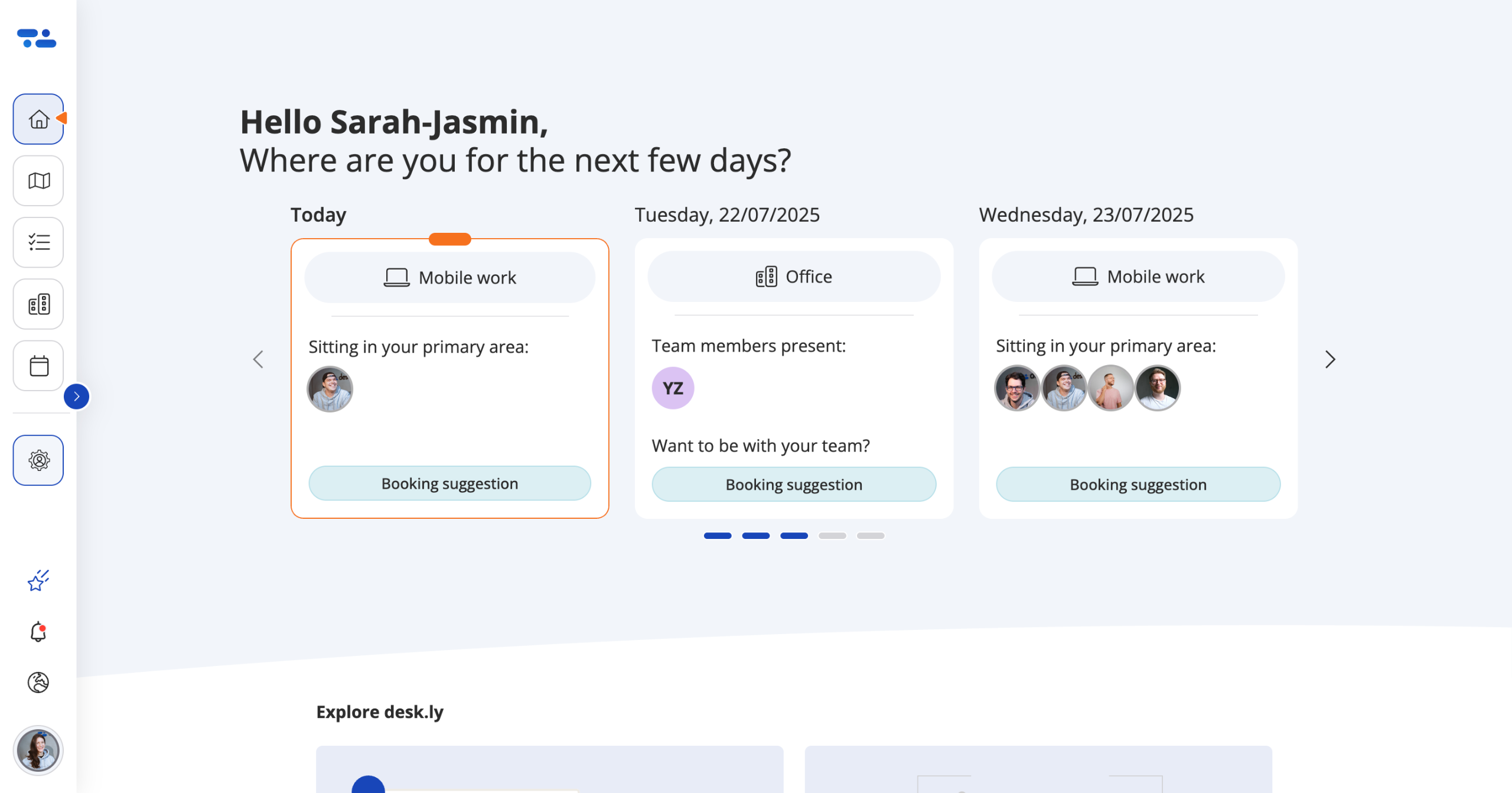Screen dimensions: 1512x793
Task: Open the user profile avatar in sidebar
Action: pyautogui.click(x=38, y=750)
